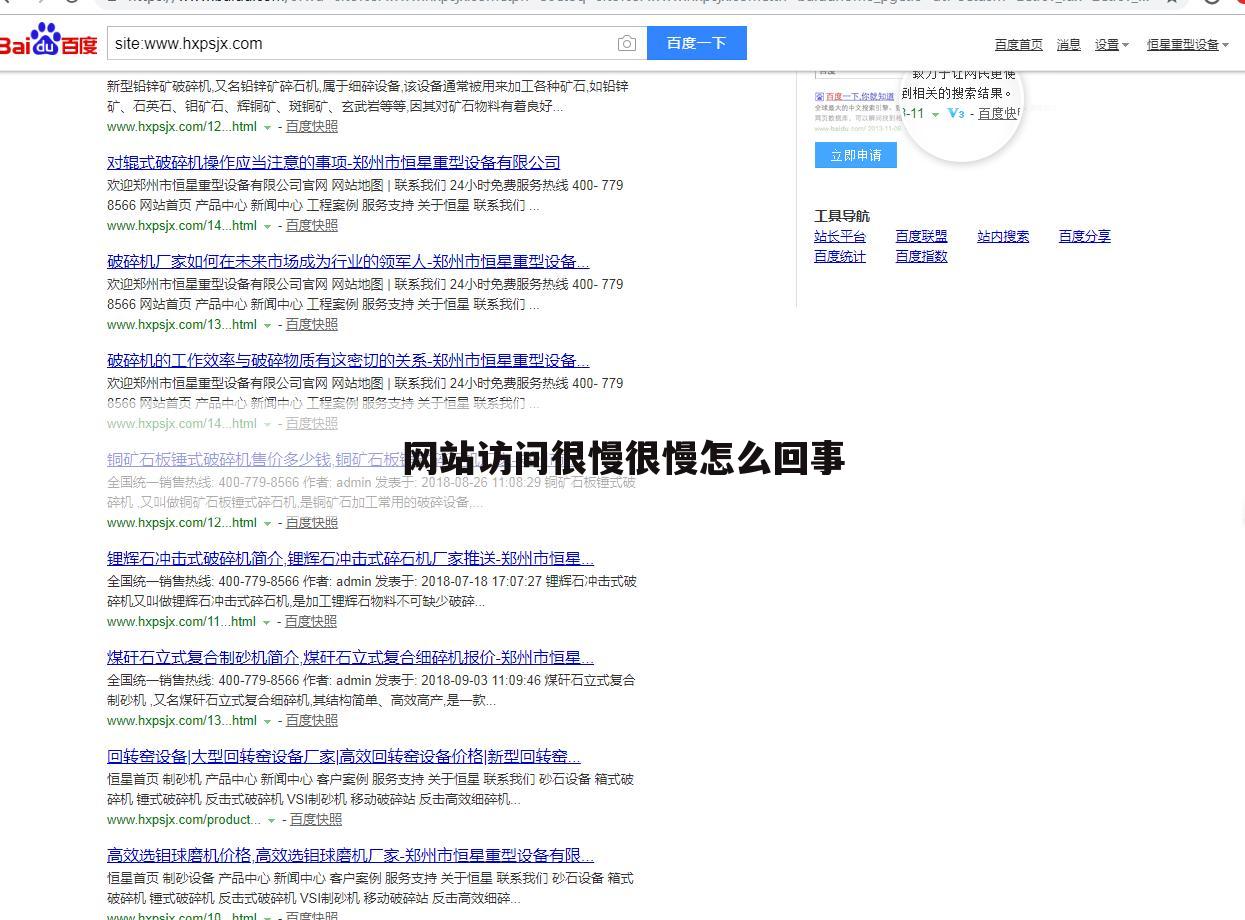The height and width of the screenshot is (920, 1245).
Task: Click URL under 破碎机厂家如何在未来市场 result
Action: 182,324
